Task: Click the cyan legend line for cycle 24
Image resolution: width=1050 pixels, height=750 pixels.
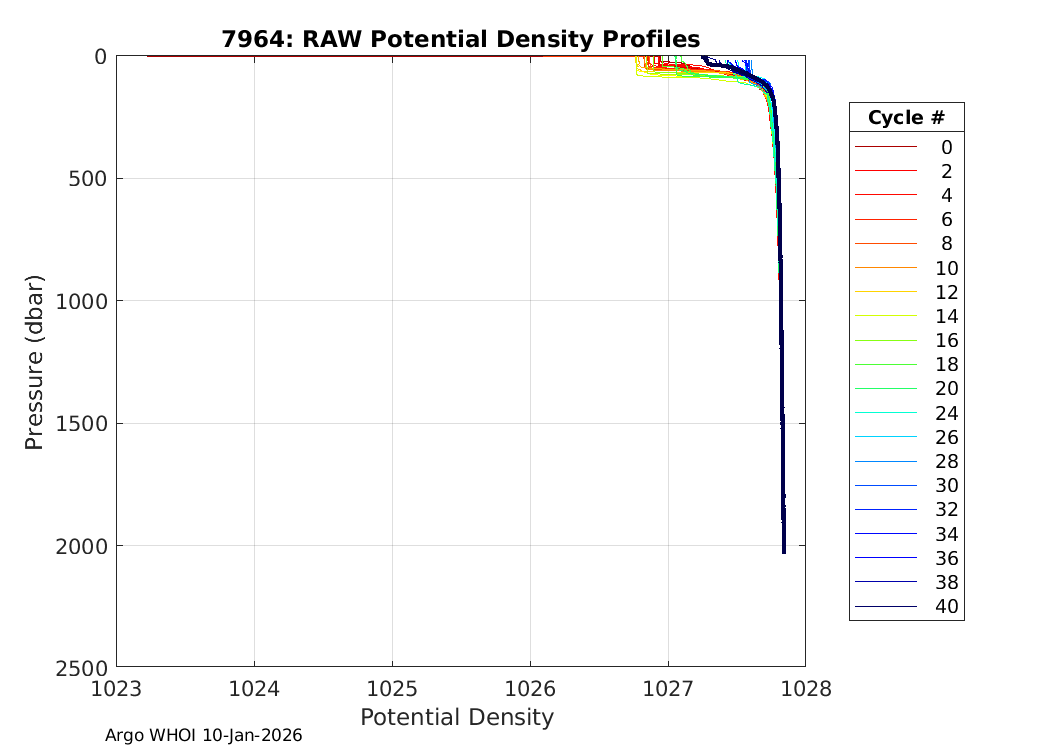Action: (885, 413)
